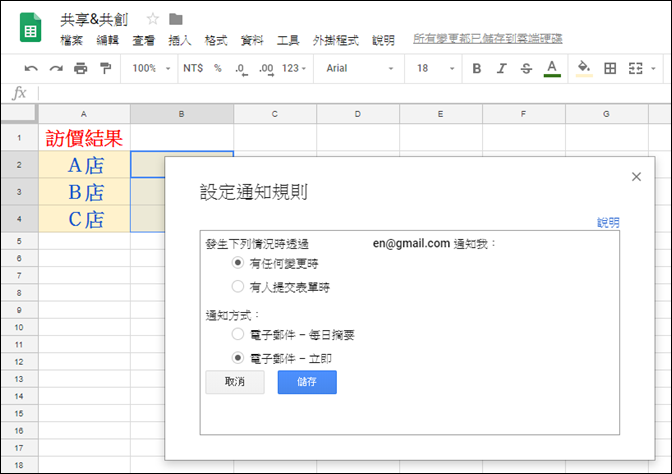The height and width of the screenshot is (474, 672).
Task: Open the borders tool
Action: coord(610,68)
